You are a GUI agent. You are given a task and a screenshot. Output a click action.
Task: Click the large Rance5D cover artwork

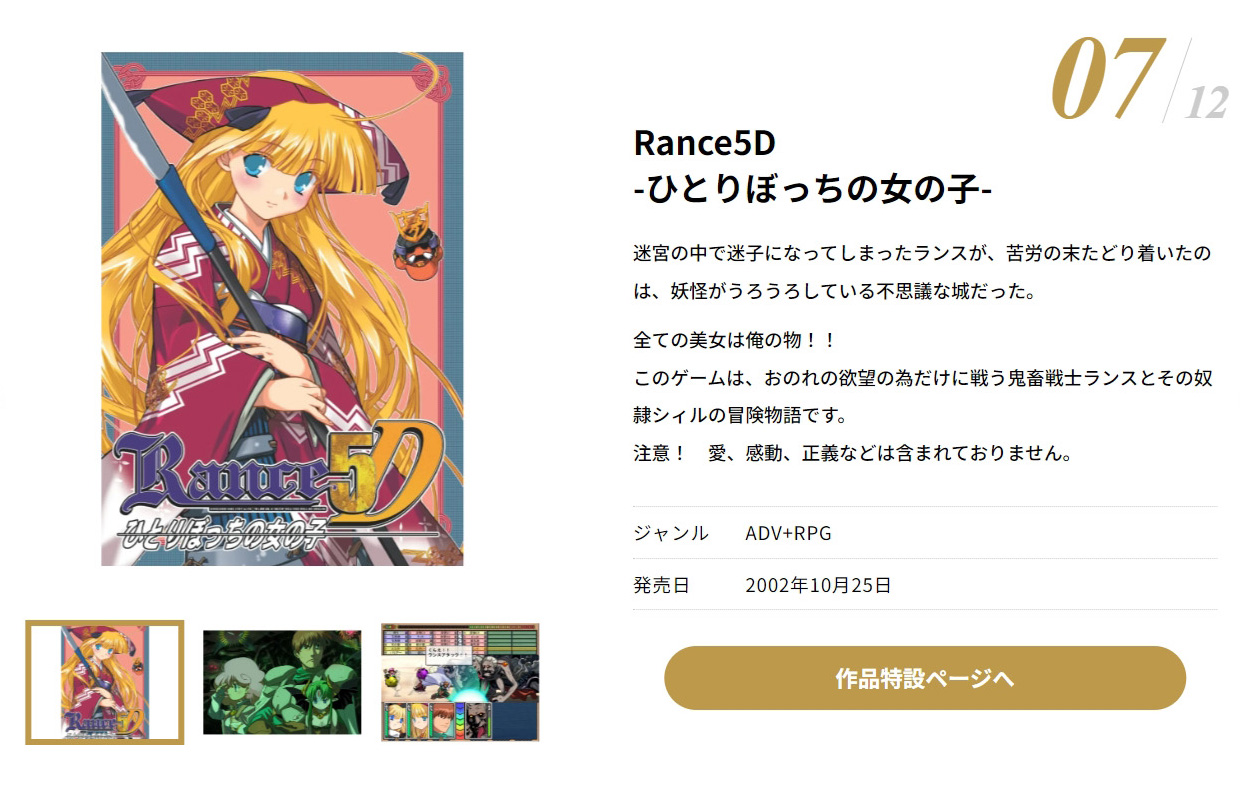(x=282, y=309)
